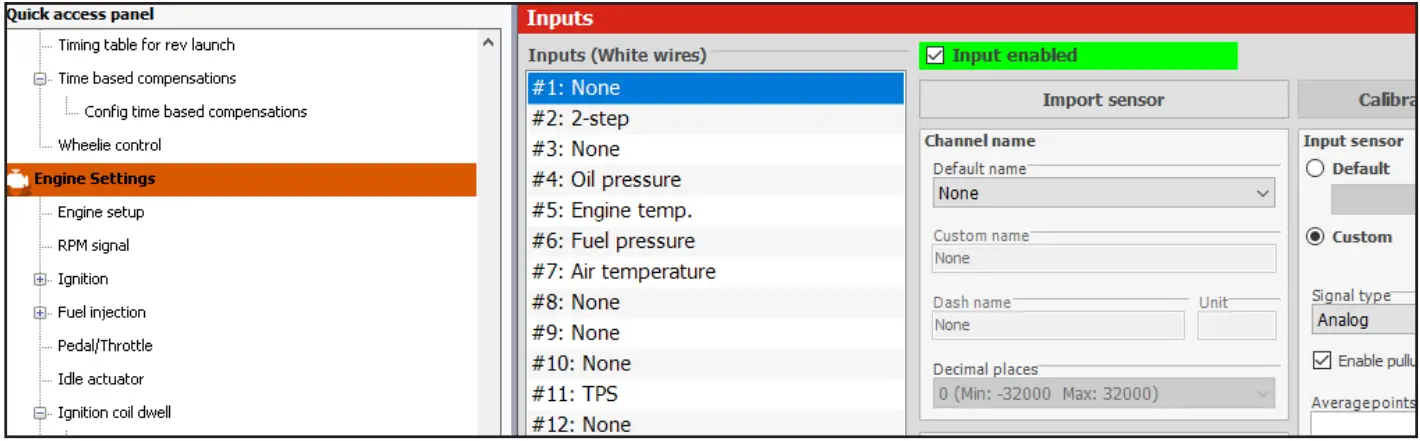Collapse the Time based compensations node

tap(41, 79)
